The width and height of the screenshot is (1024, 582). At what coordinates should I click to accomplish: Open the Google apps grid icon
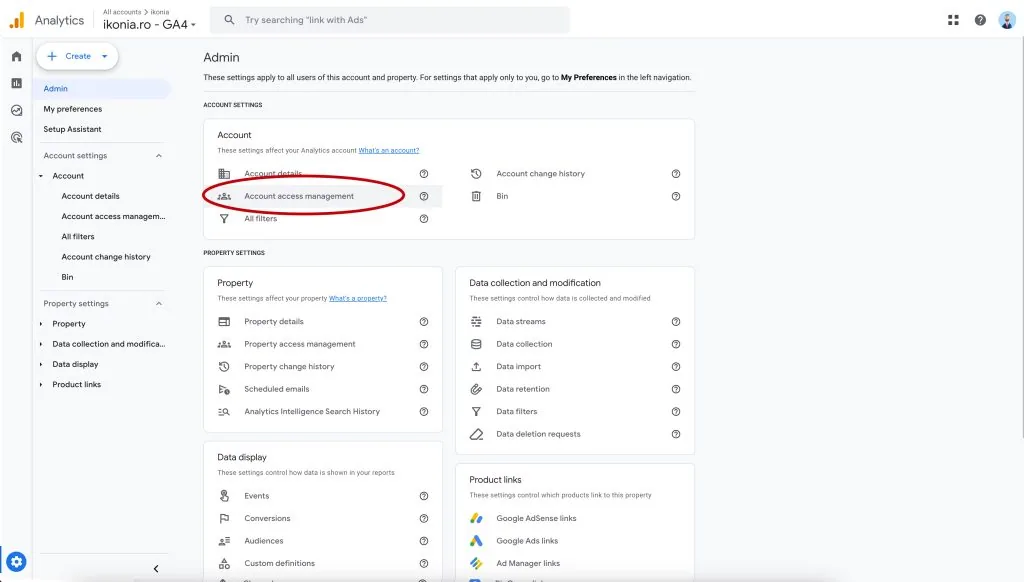(953, 20)
